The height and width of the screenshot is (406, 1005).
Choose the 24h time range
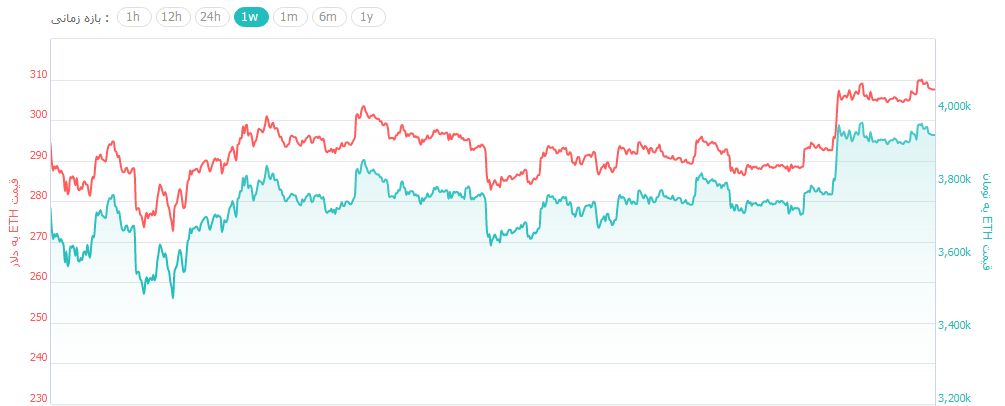211,17
